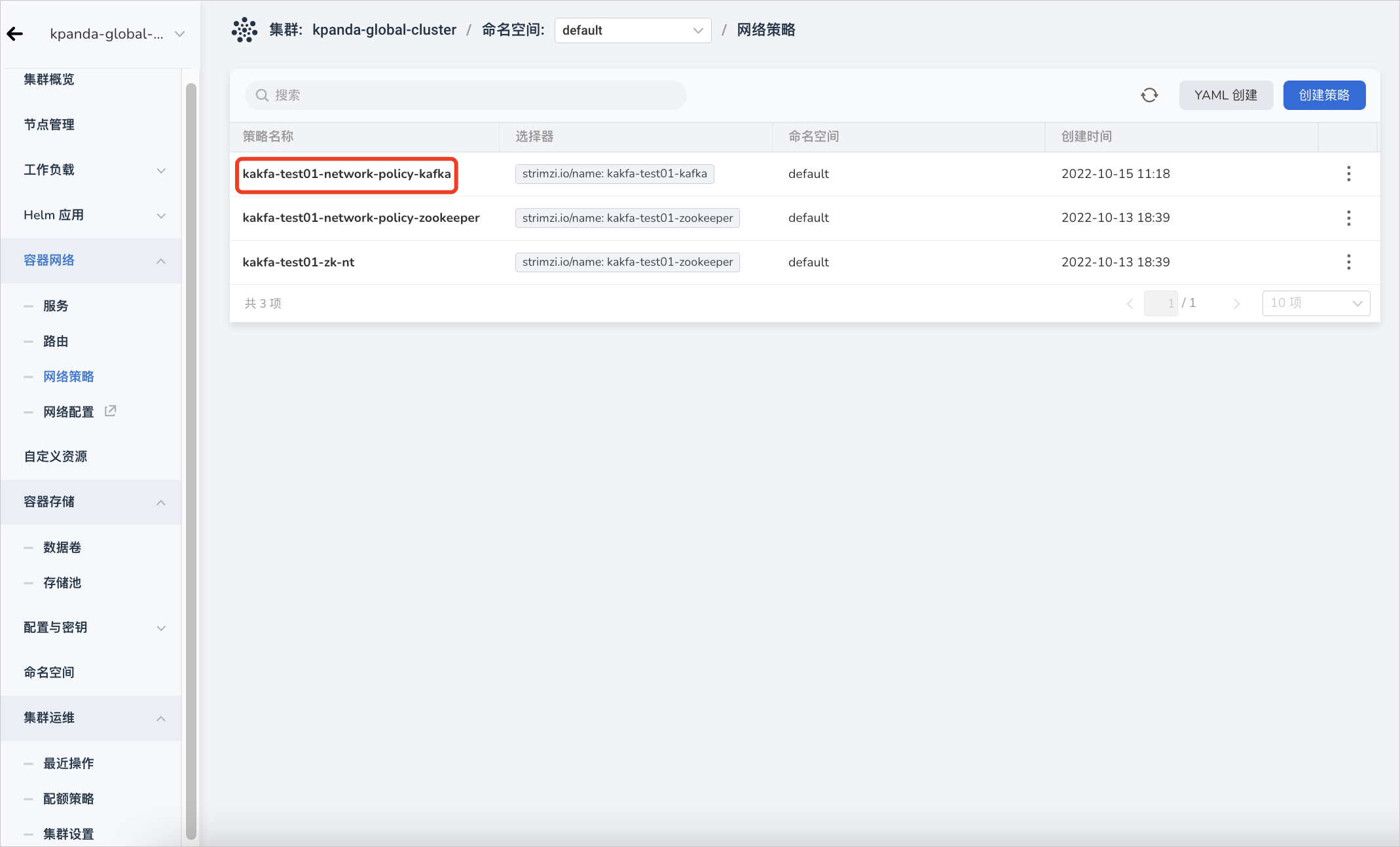Click the refresh icon beside YAML 创建

click(x=1149, y=96)
